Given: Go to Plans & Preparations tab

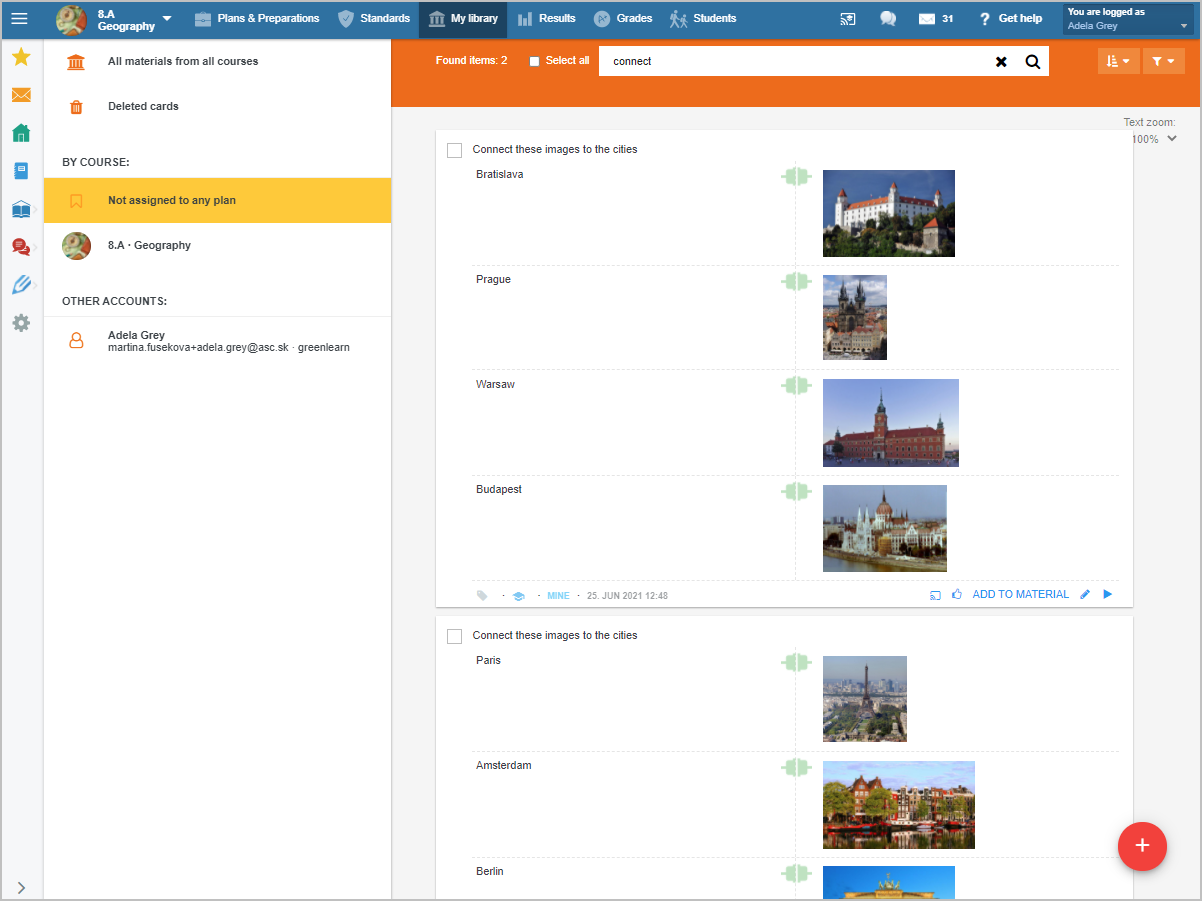Looking at the screenshot, I should (x=257, y=19).
